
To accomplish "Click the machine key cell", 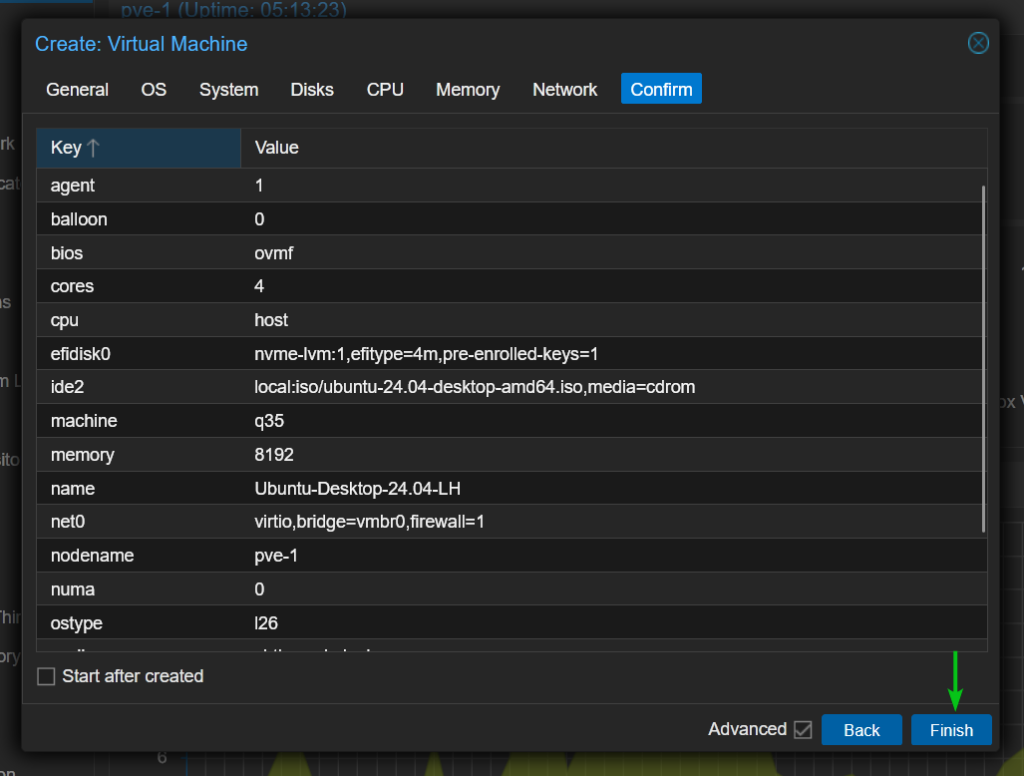I will pyautogui.click(x=84, y=421).
